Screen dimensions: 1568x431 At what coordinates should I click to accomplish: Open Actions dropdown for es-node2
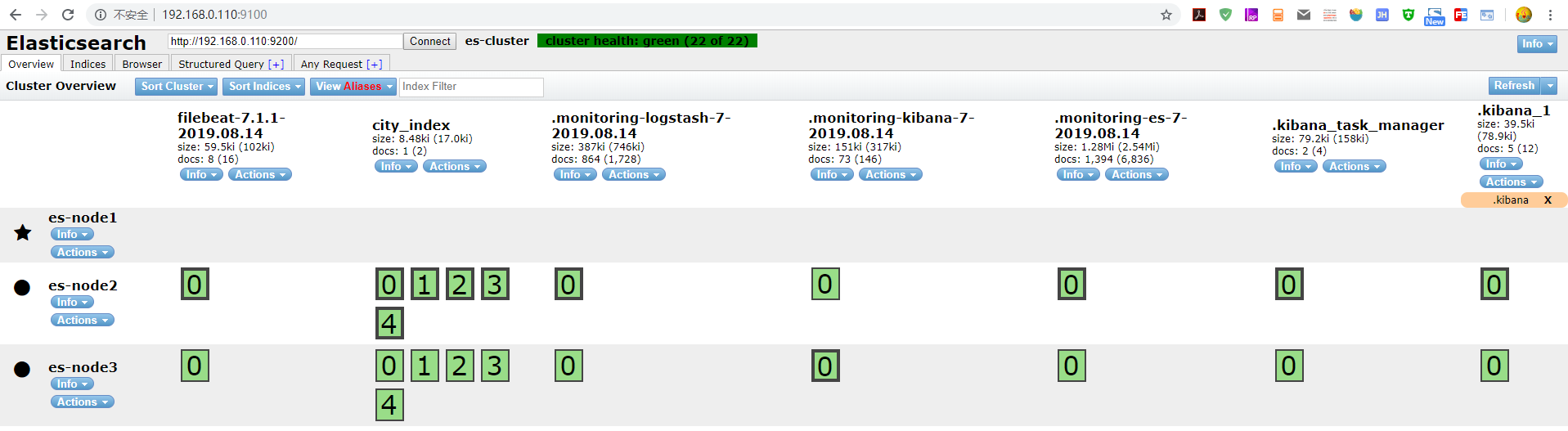tap(83, 321)
